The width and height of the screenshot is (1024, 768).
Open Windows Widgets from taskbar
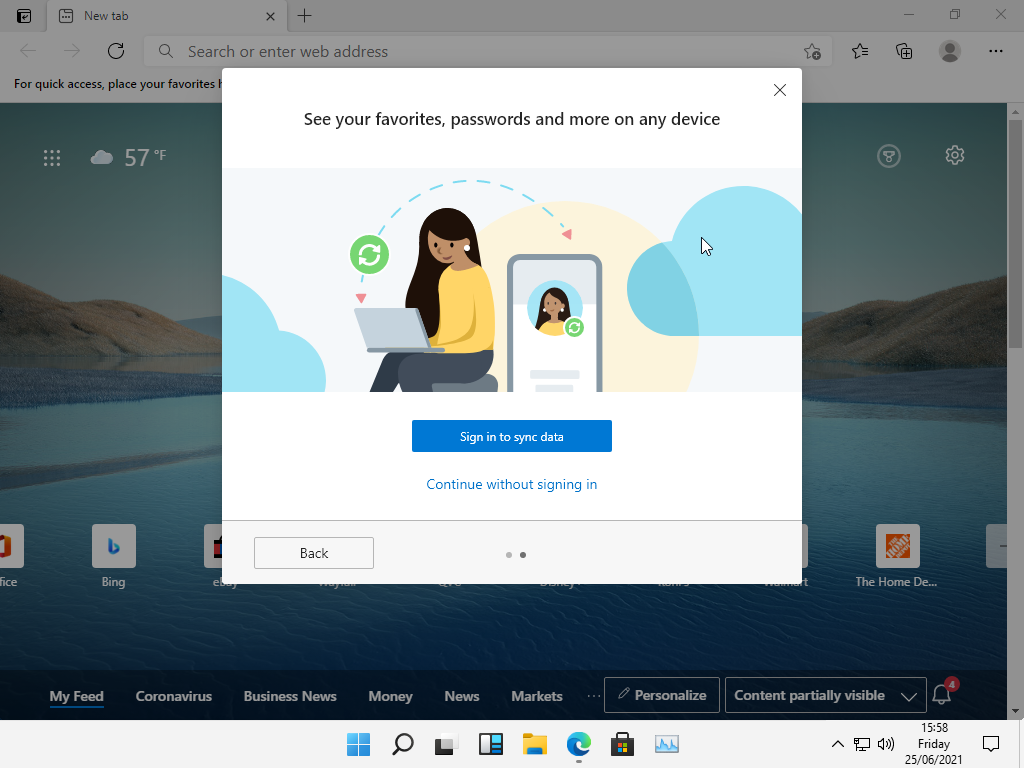tap(490, 744)
